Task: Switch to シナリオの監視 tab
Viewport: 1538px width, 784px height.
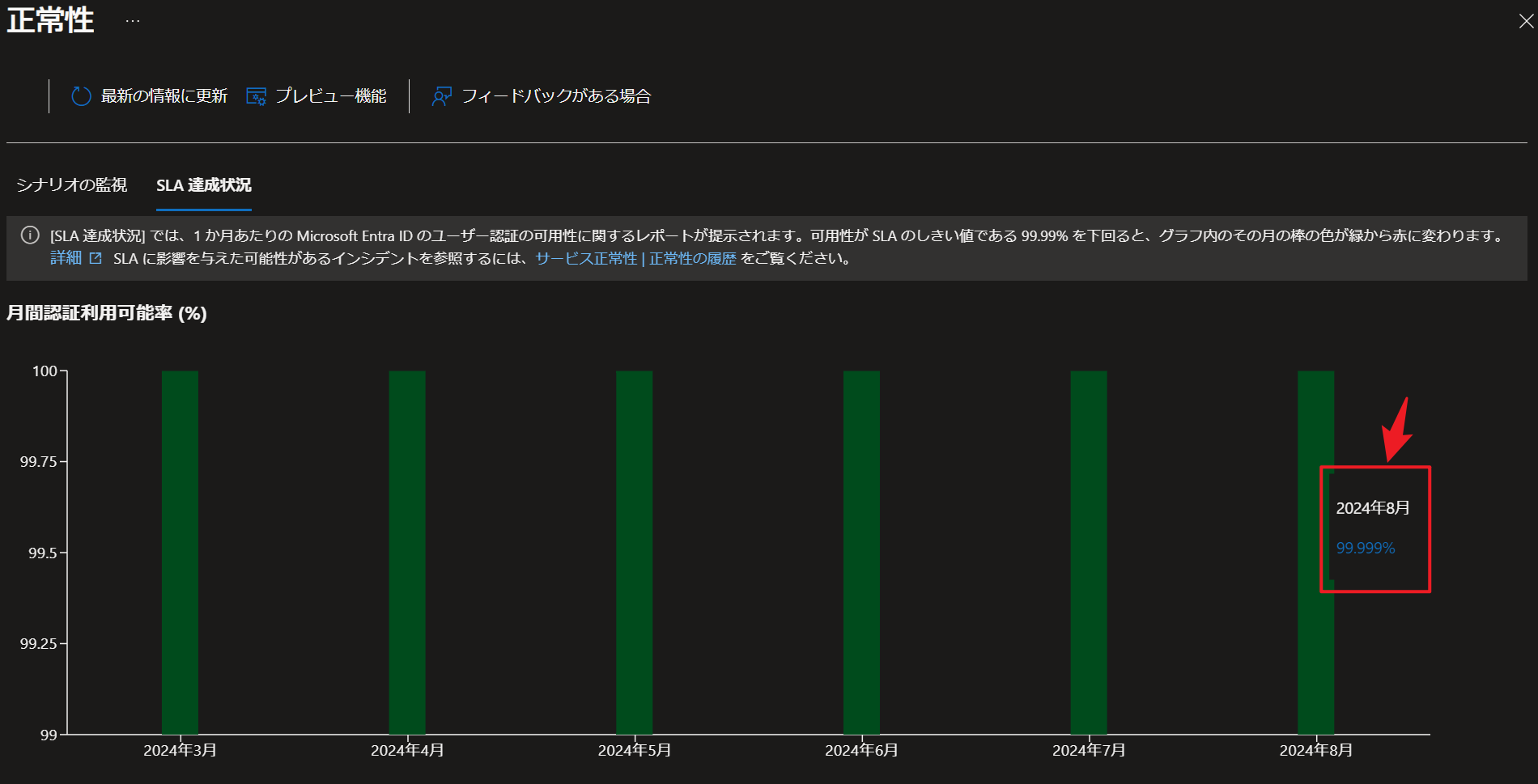Action: (x=72, y=185)
